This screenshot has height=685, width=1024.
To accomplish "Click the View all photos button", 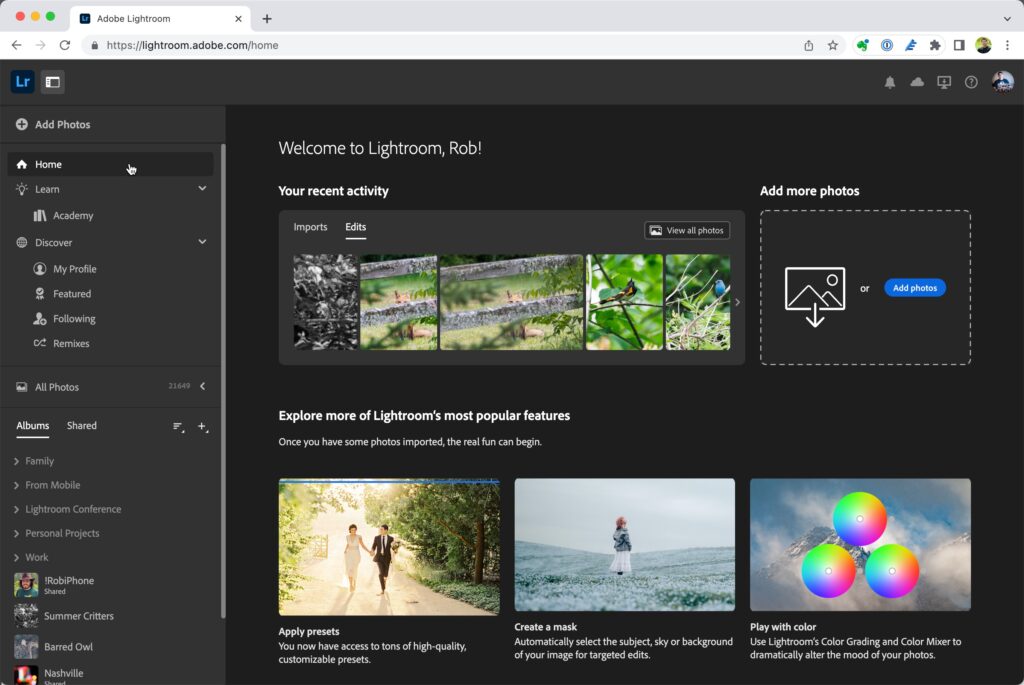I will 687,231.
